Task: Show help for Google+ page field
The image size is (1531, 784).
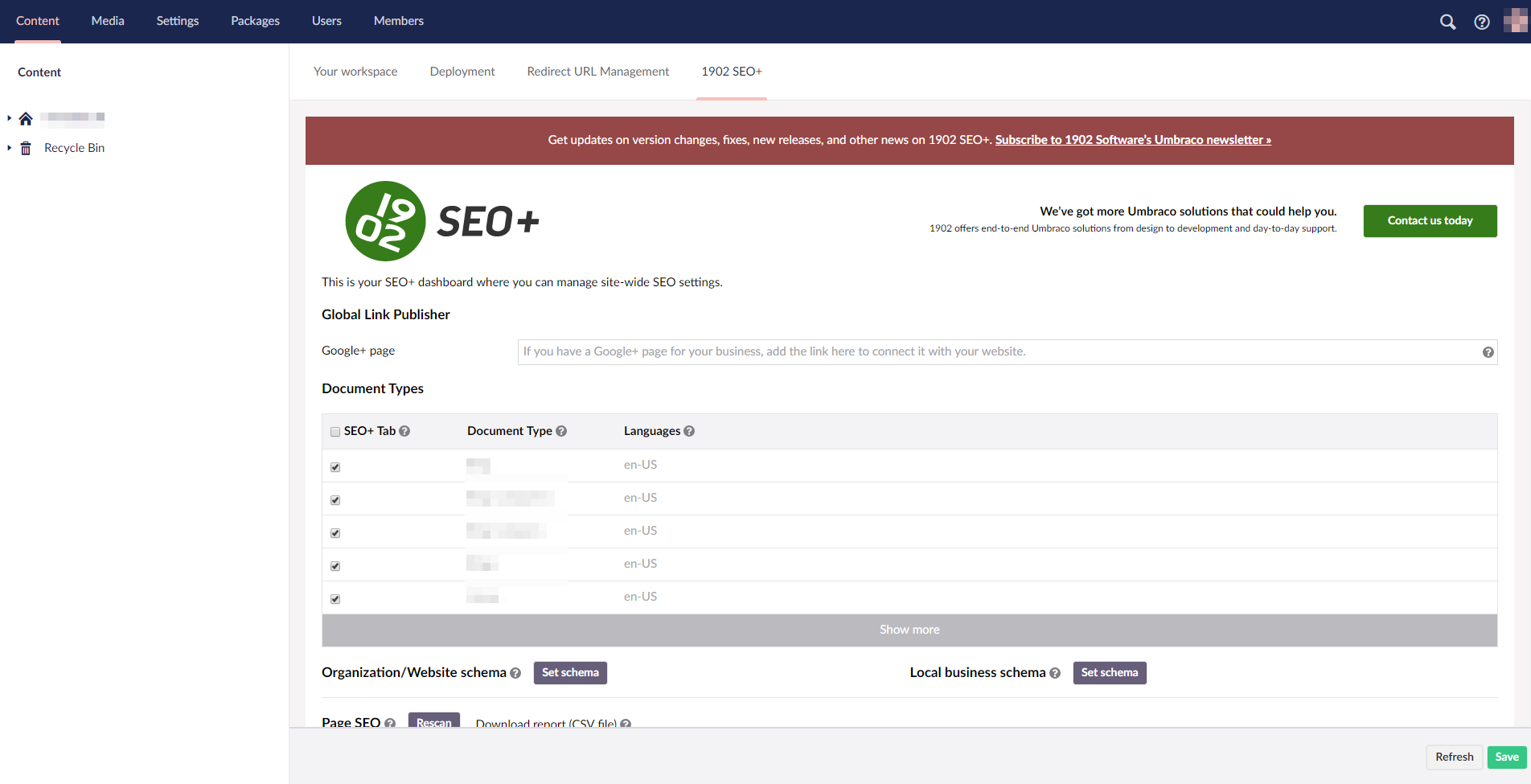Action: (1488, 352)
